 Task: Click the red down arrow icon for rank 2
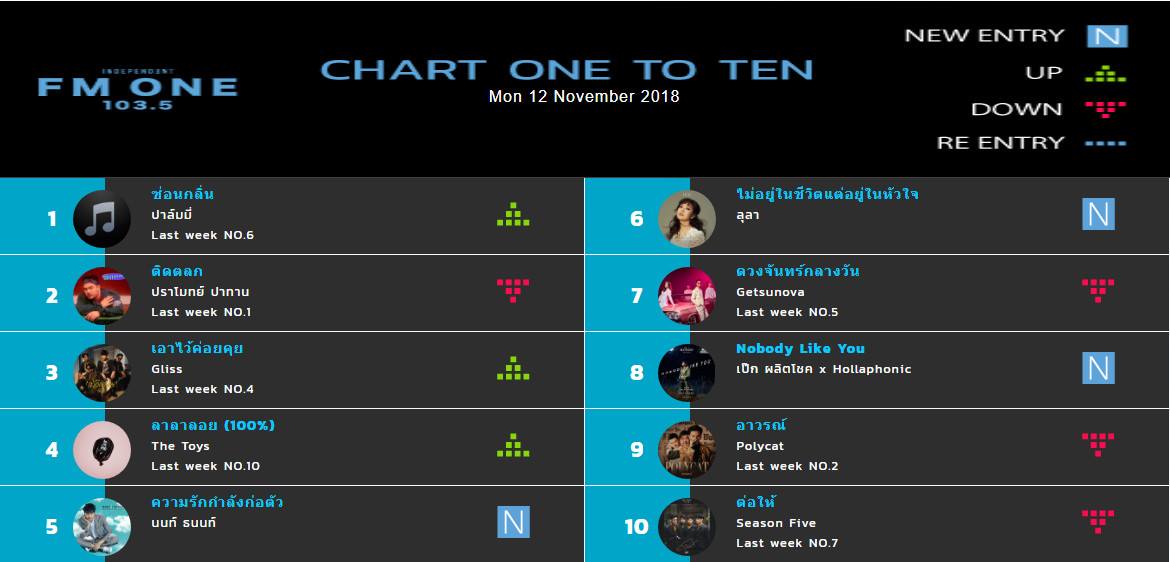point(513,290)
